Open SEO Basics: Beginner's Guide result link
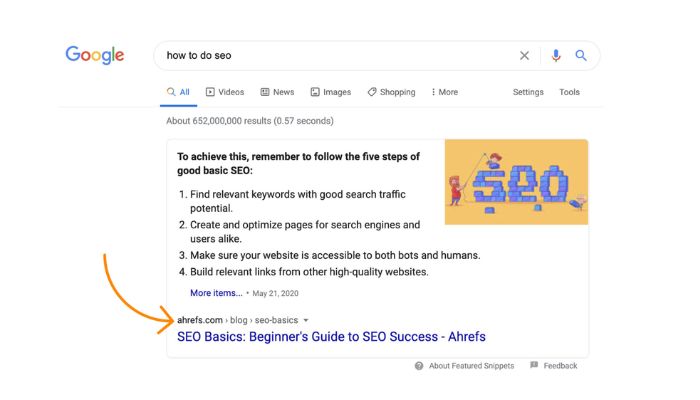This screenshot has width=700, height=400. pos(331,337)
